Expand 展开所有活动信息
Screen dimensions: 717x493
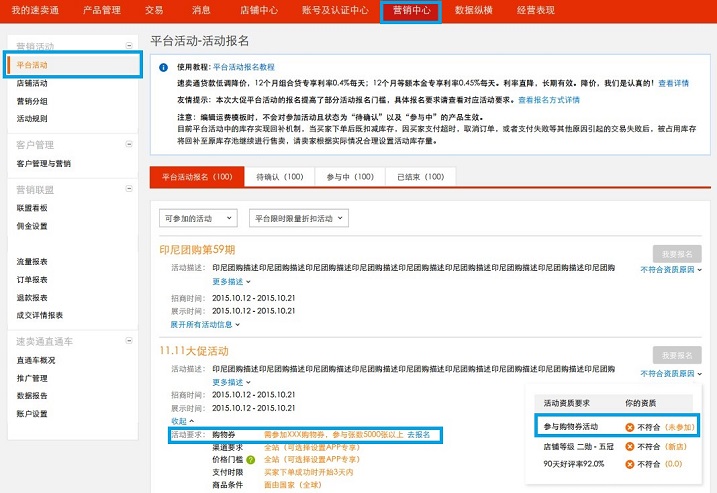(x=205, y=325)
